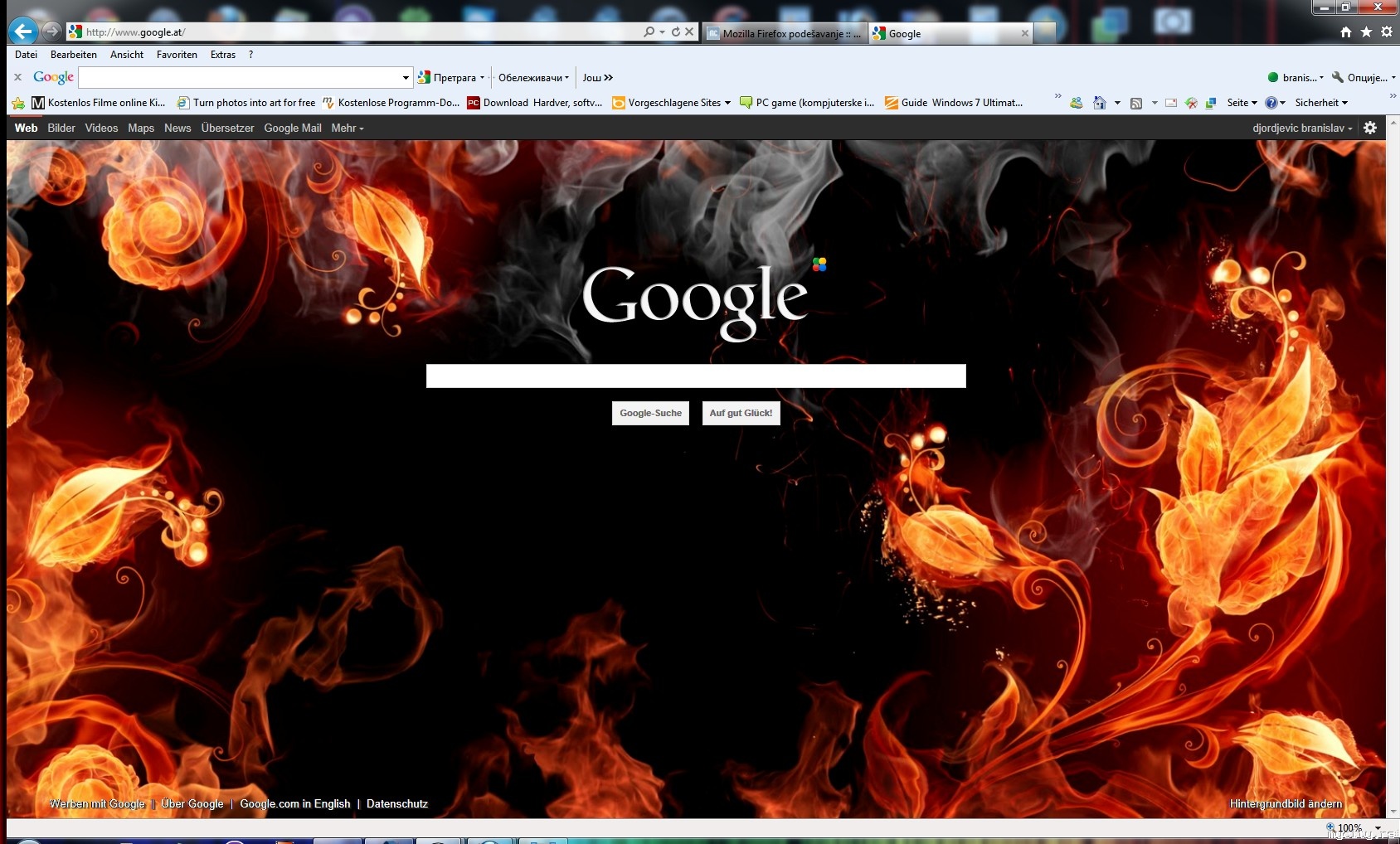Click Hintergrundbild ändern link
Screen dimensions: 1400x844
tap(1286, 803)
